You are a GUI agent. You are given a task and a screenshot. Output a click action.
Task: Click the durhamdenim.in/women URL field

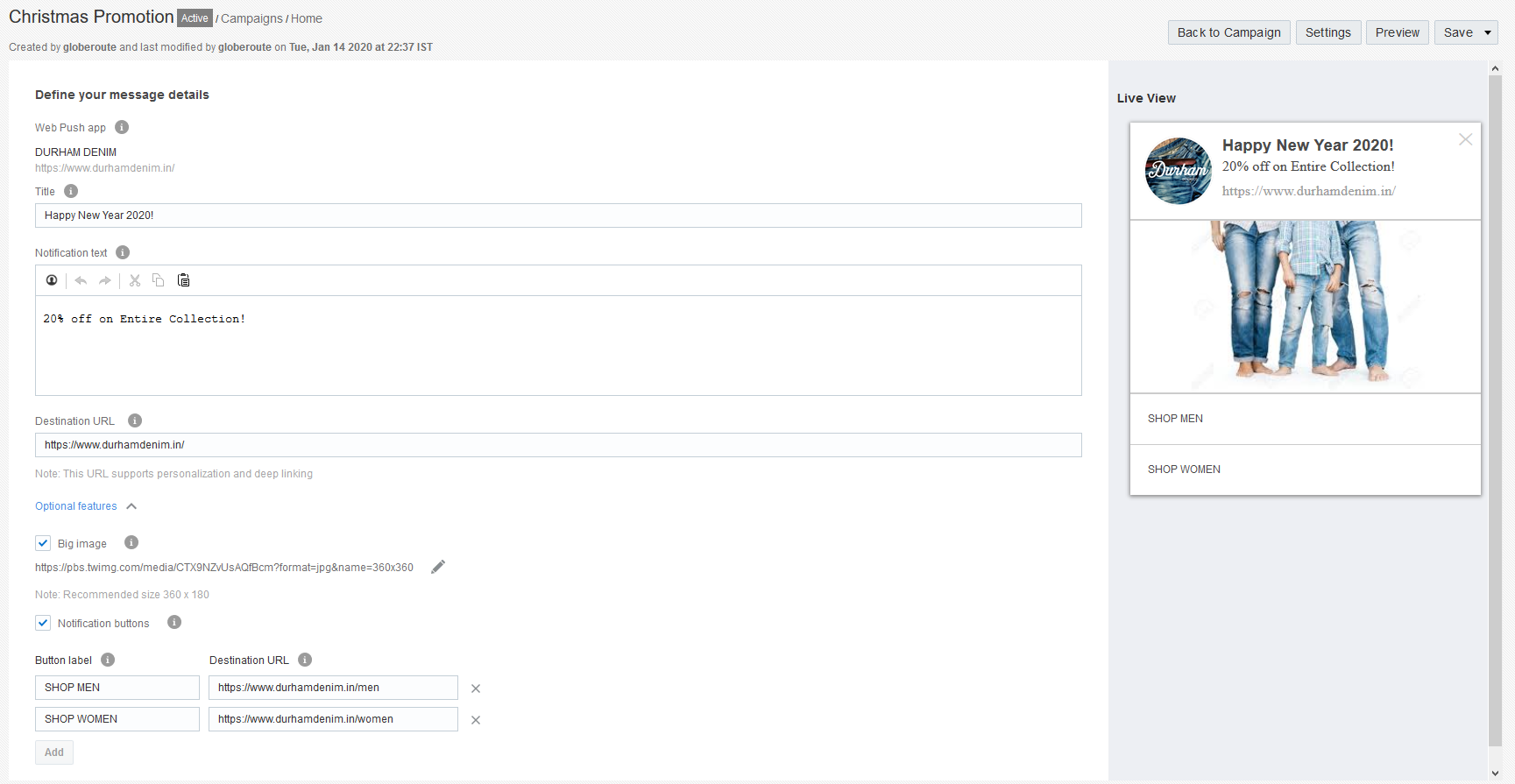pos(333,719)
